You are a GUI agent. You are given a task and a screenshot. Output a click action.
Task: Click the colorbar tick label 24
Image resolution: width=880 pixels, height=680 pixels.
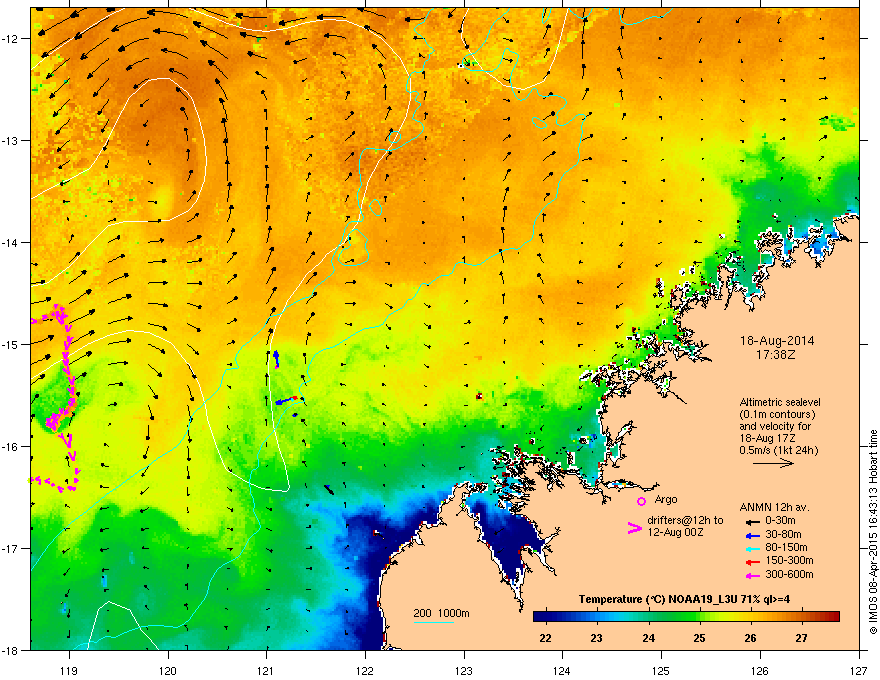coord(648,638)
